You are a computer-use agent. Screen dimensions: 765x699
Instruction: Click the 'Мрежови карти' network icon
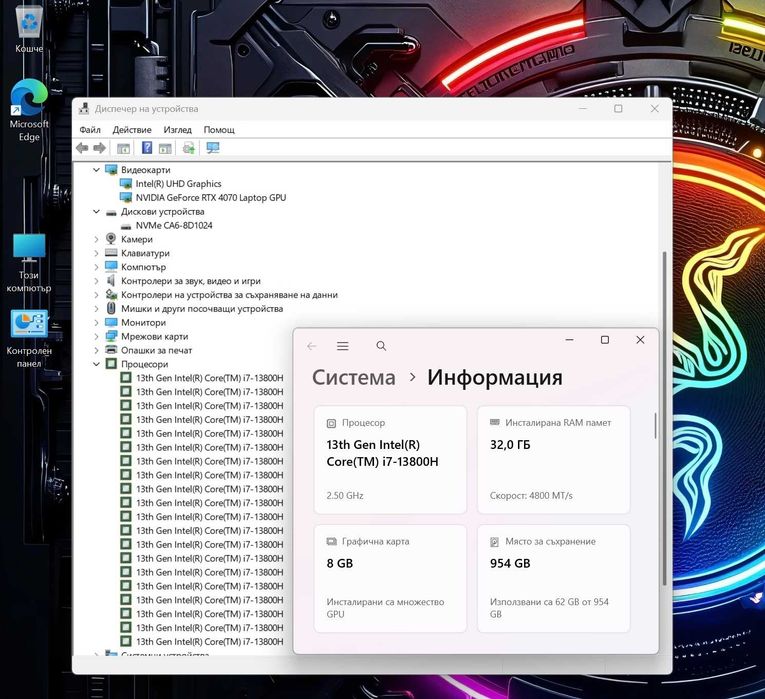tap(111, 336)
